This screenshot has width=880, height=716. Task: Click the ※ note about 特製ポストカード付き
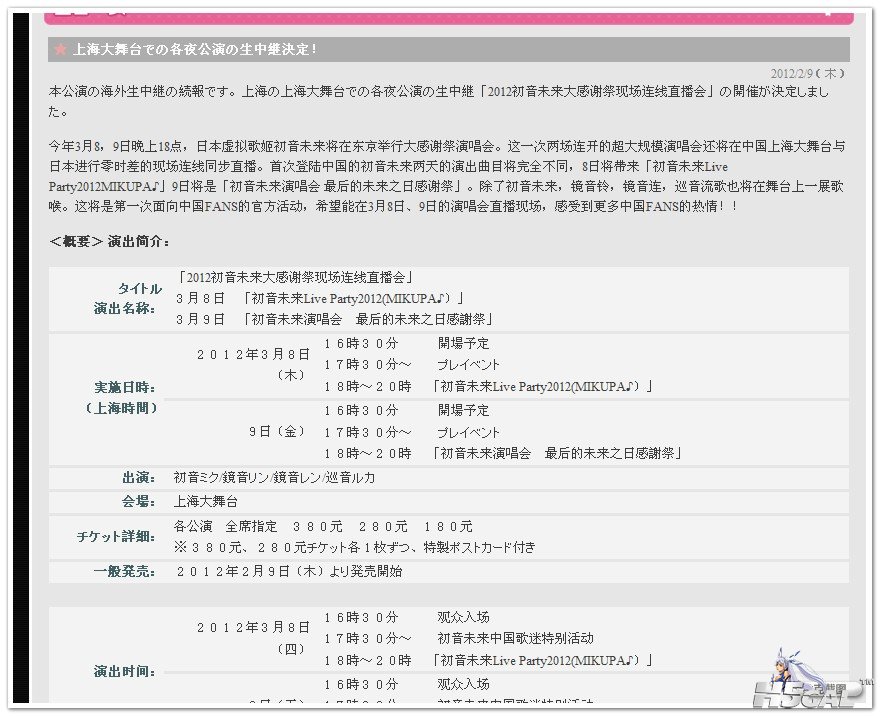click(x=355, y=547)
